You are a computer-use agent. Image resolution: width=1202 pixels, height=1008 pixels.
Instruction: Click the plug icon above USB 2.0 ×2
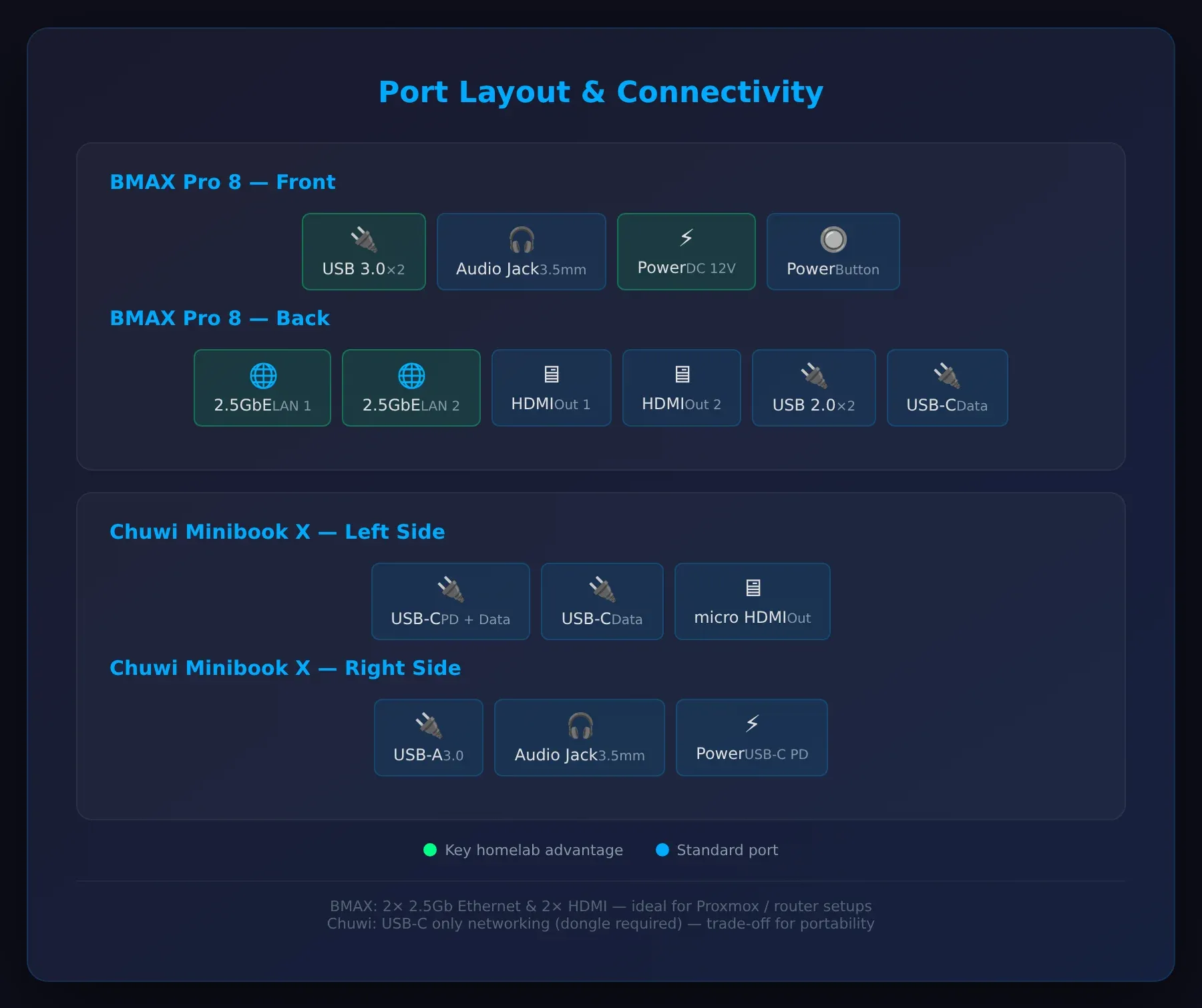tap(814, 375)
